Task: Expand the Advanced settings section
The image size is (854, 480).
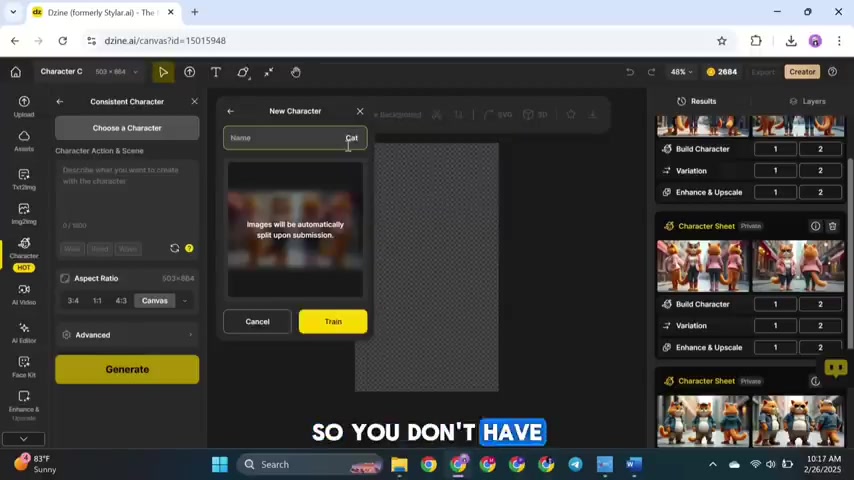Action: [x=127, y=335]
